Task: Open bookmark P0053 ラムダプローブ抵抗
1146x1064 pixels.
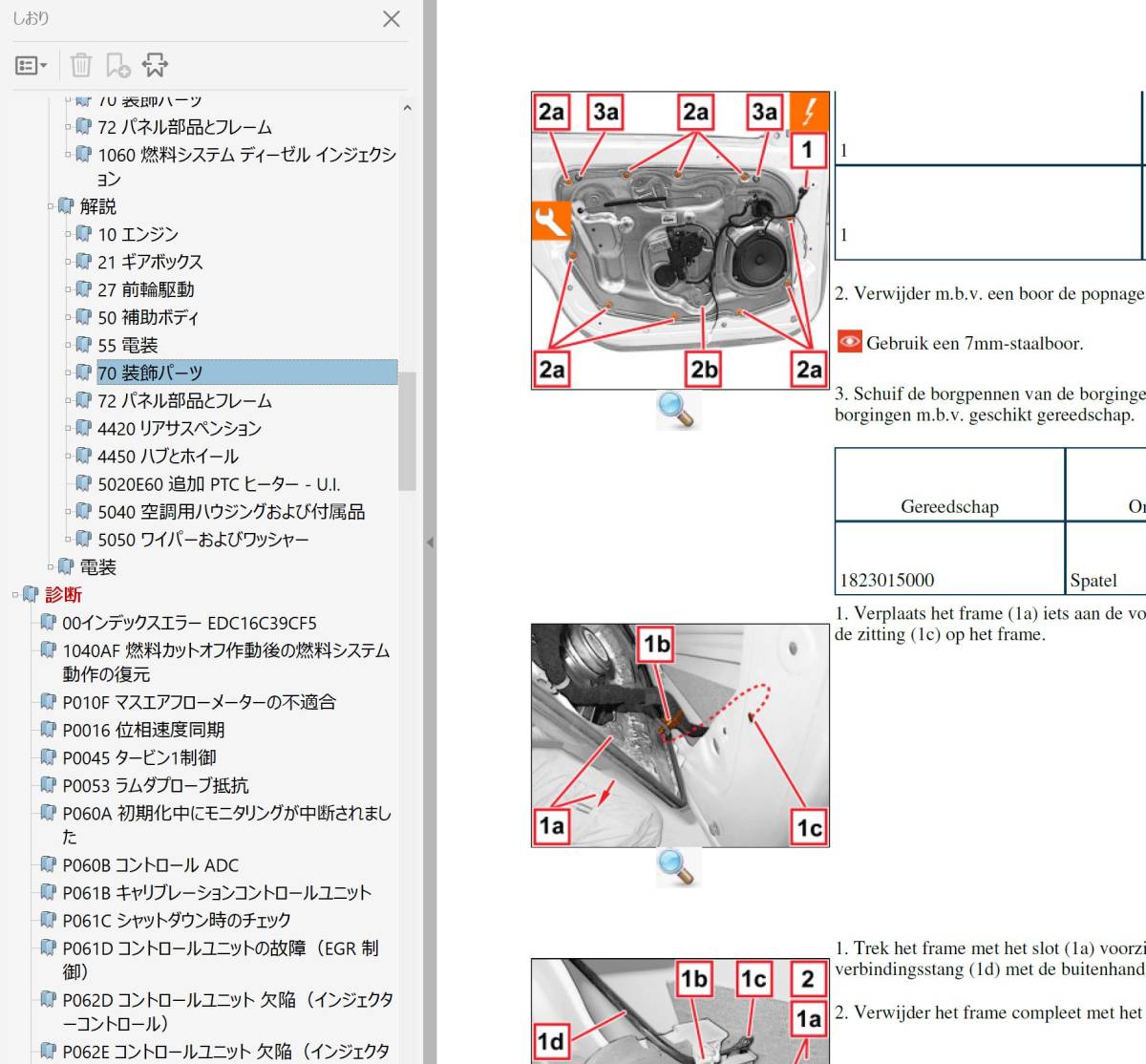Action: tap(155, 785)
